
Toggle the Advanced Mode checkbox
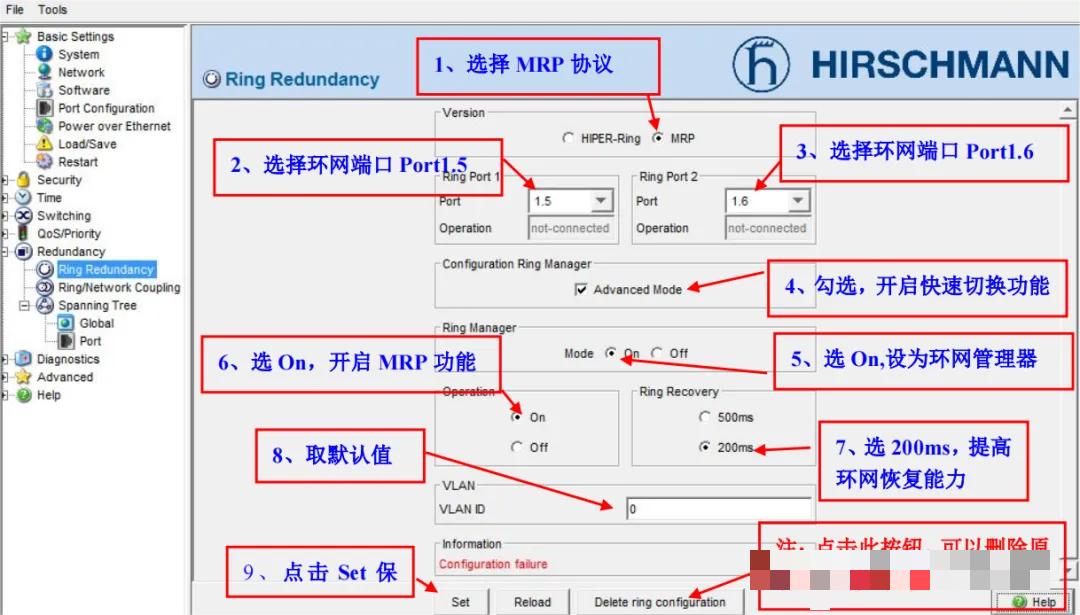click(x=581, y=289)
